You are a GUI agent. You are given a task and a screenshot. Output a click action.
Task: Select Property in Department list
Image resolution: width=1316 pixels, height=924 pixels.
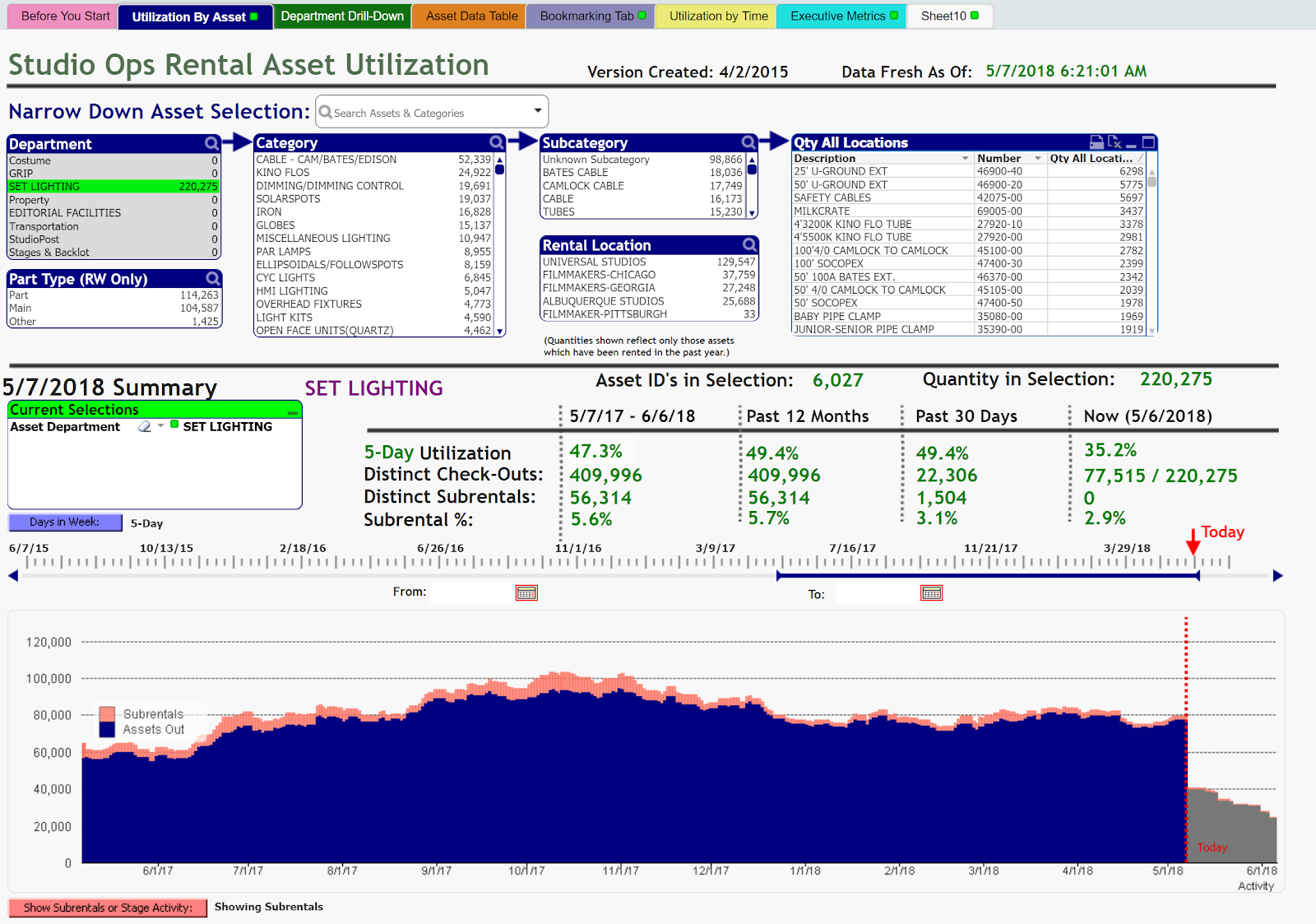(x=114, y=200)
